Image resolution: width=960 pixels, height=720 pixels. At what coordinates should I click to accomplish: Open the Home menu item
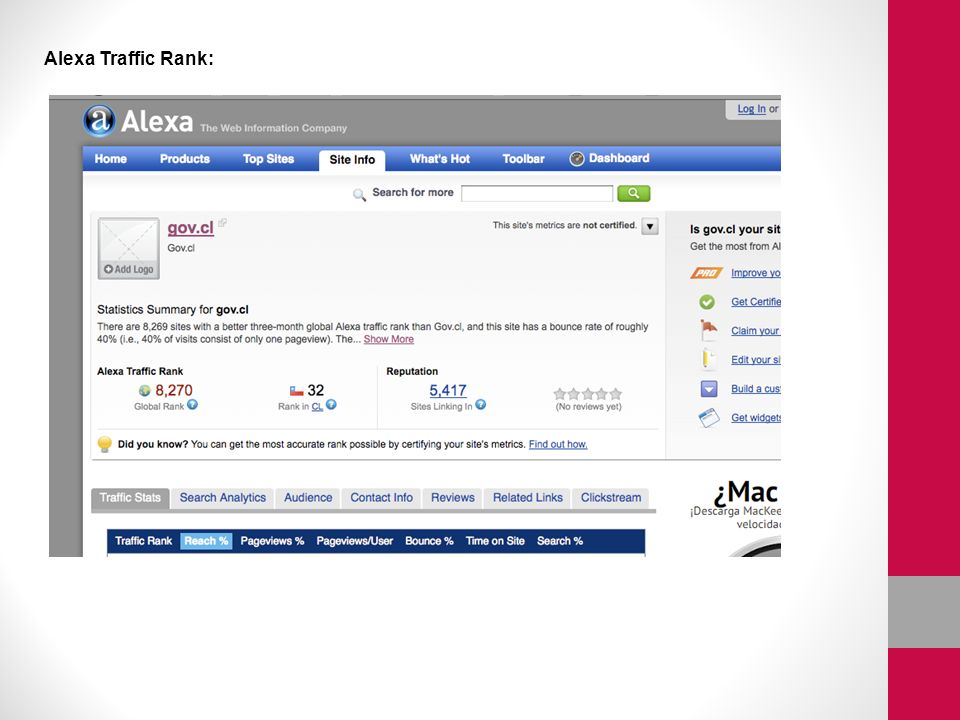111,159
